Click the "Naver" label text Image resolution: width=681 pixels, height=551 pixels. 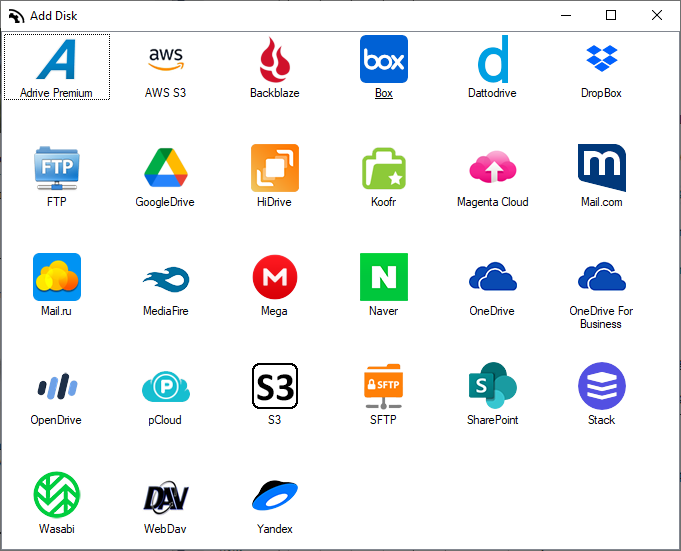coord(383,311)
